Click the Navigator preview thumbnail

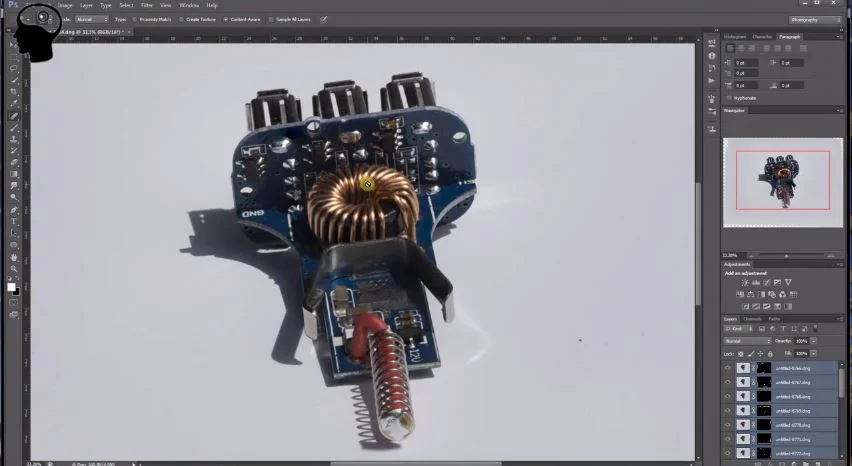point(783,182)
